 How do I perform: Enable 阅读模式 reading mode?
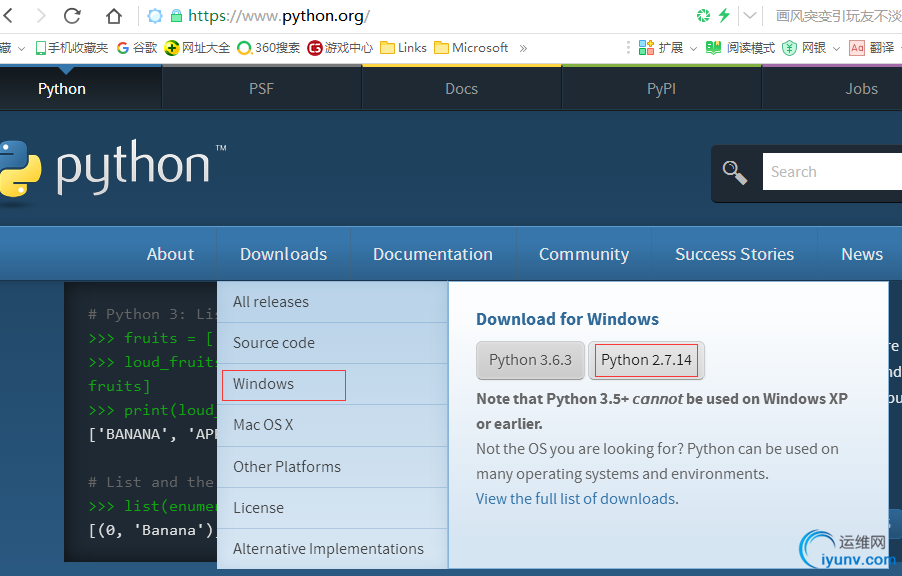[740, 48]
